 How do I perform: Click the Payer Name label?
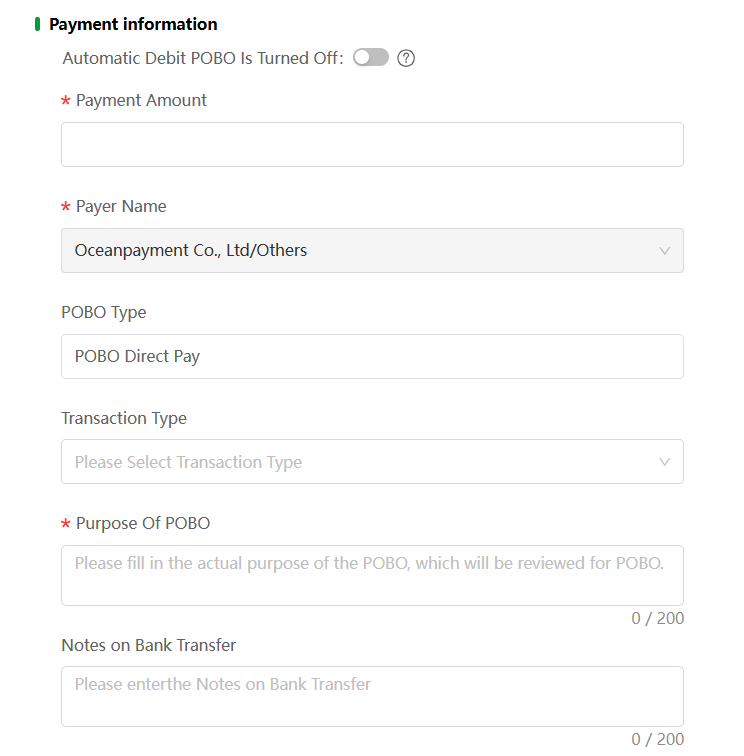click(x=121, y=206)
